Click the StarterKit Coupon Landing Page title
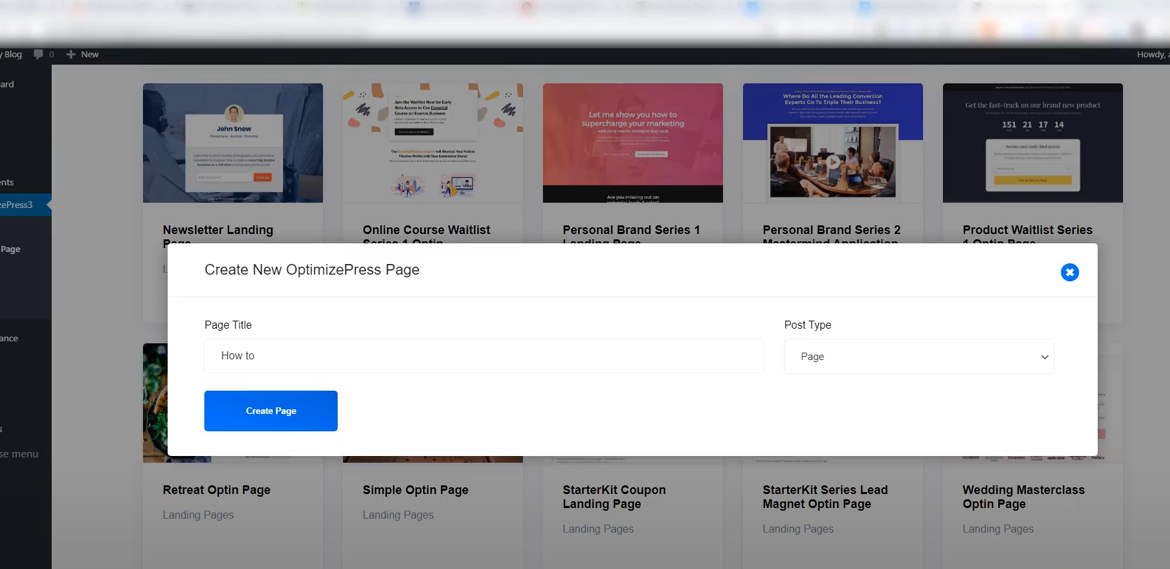1170x569 pixels. coord(614,497)
